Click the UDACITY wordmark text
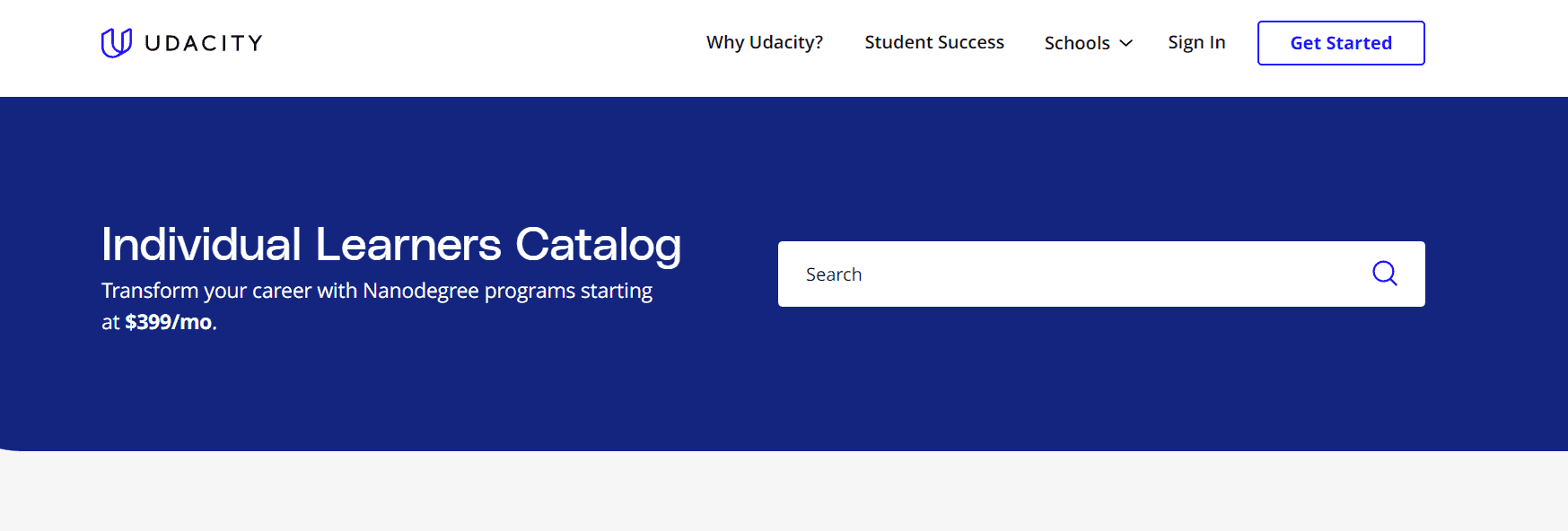Viewport: 1568px width, 531px height. 204,43
